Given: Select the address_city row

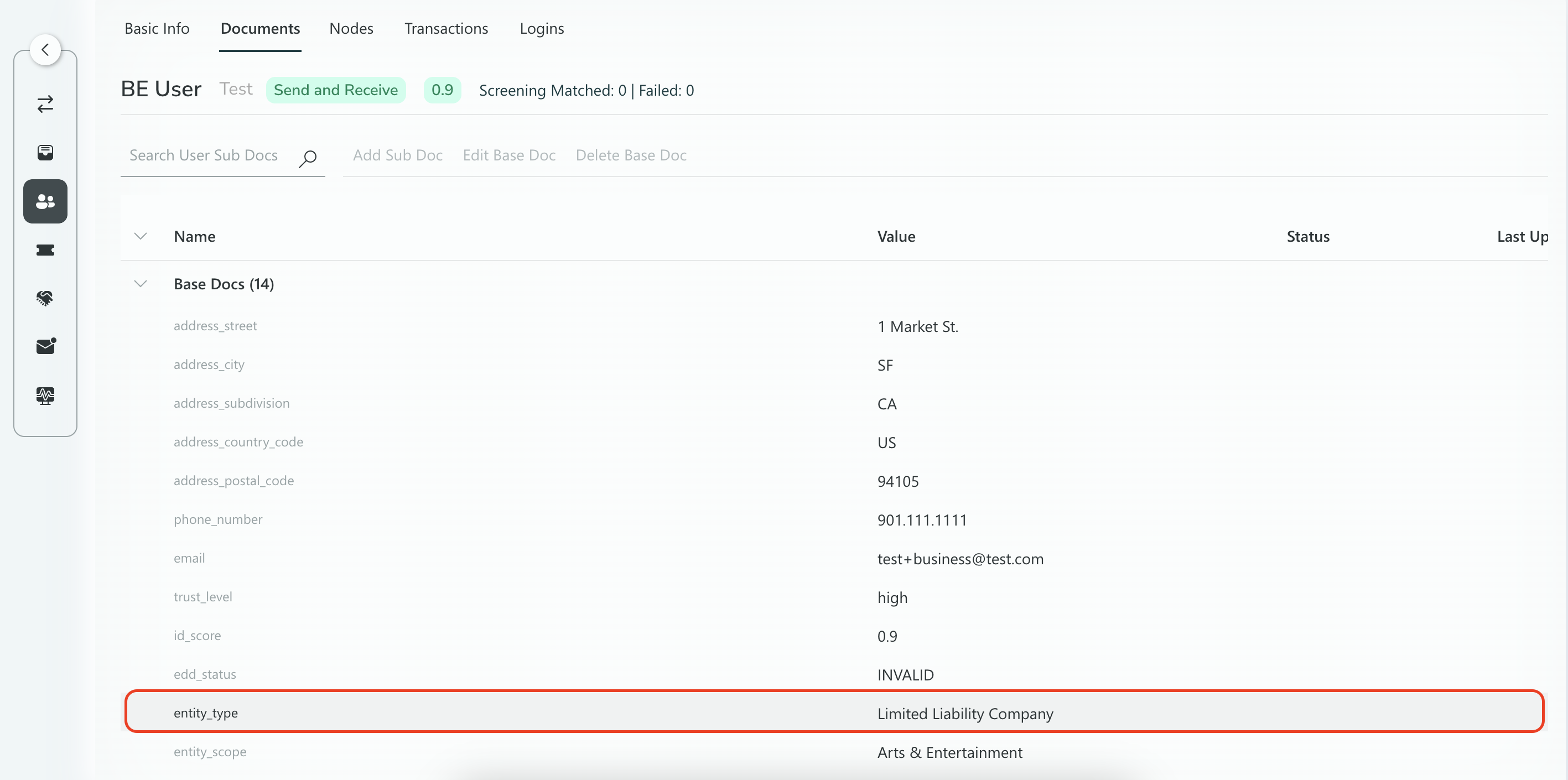Looking at the screenshot, I should (x=834, y=365).
